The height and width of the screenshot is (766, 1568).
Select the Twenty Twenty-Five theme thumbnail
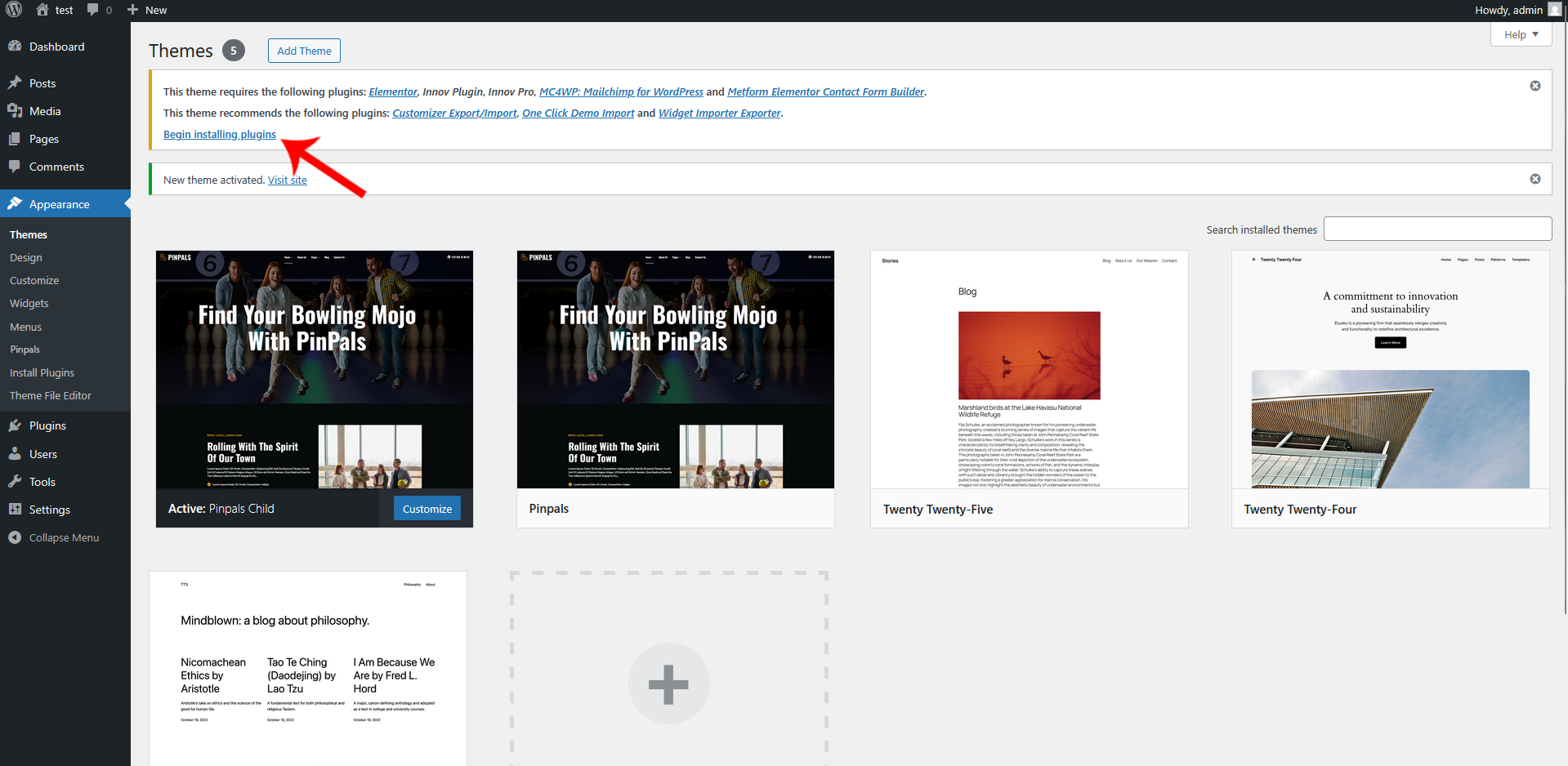(x=1029, y=369)
